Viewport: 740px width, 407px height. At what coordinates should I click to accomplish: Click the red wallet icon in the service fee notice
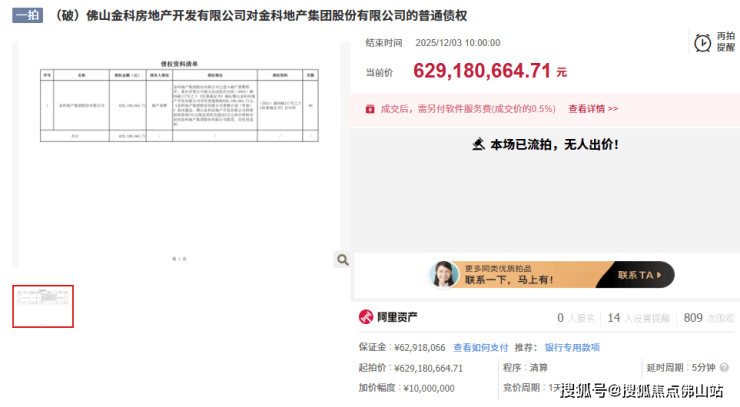[x=370, y=109]
